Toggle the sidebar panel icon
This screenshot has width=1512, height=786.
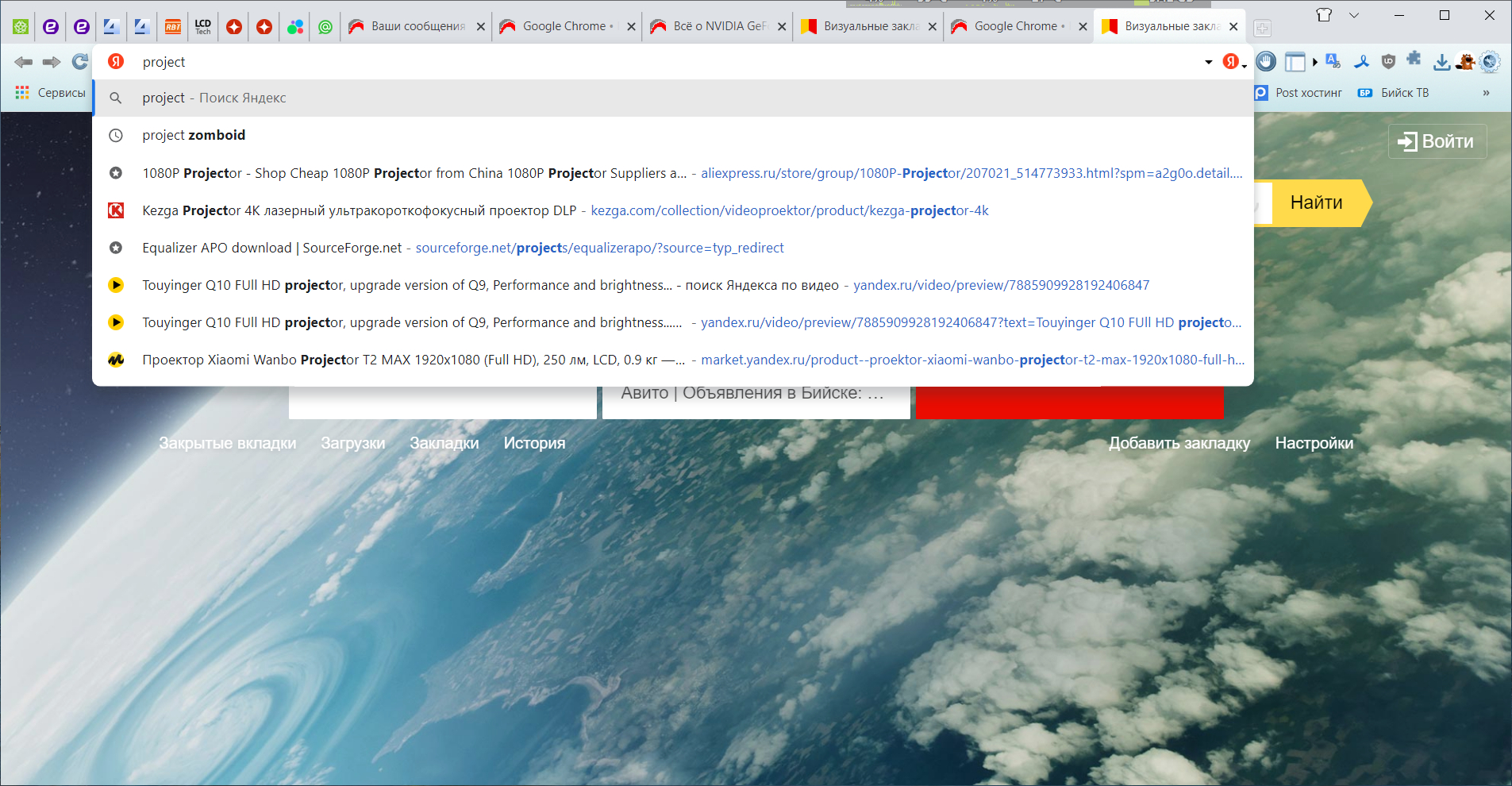tap(1295, 62)
